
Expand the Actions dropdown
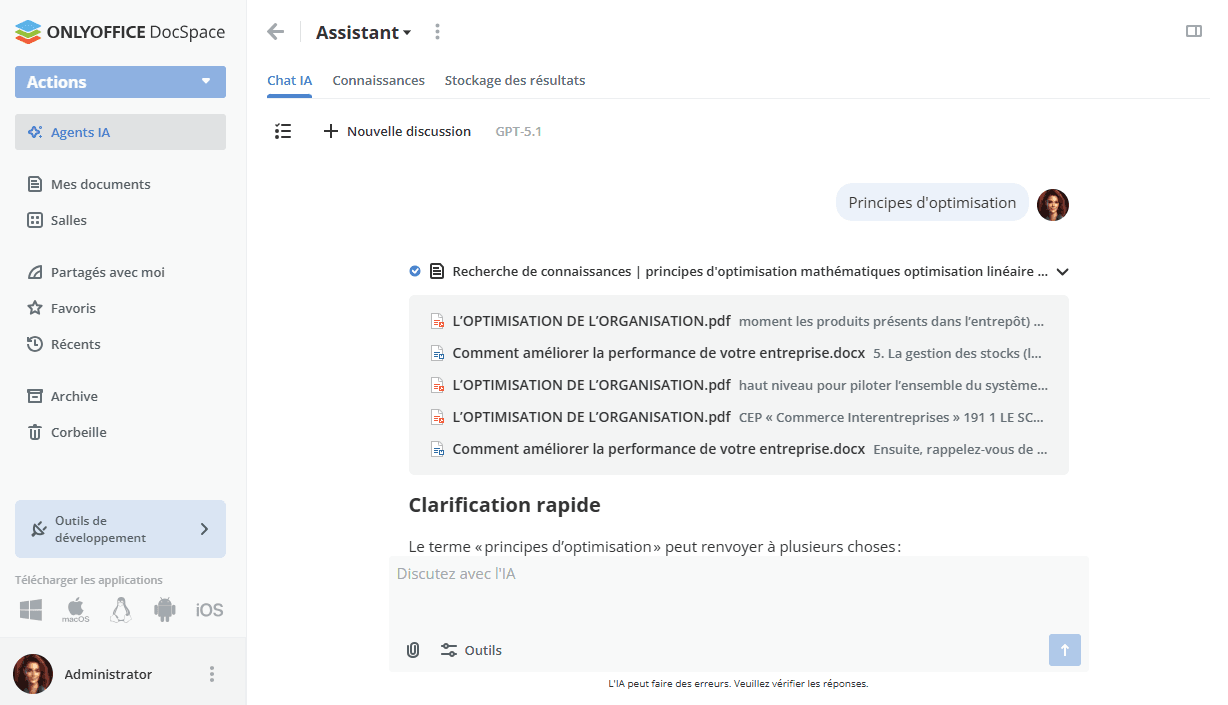click(206, 82)
